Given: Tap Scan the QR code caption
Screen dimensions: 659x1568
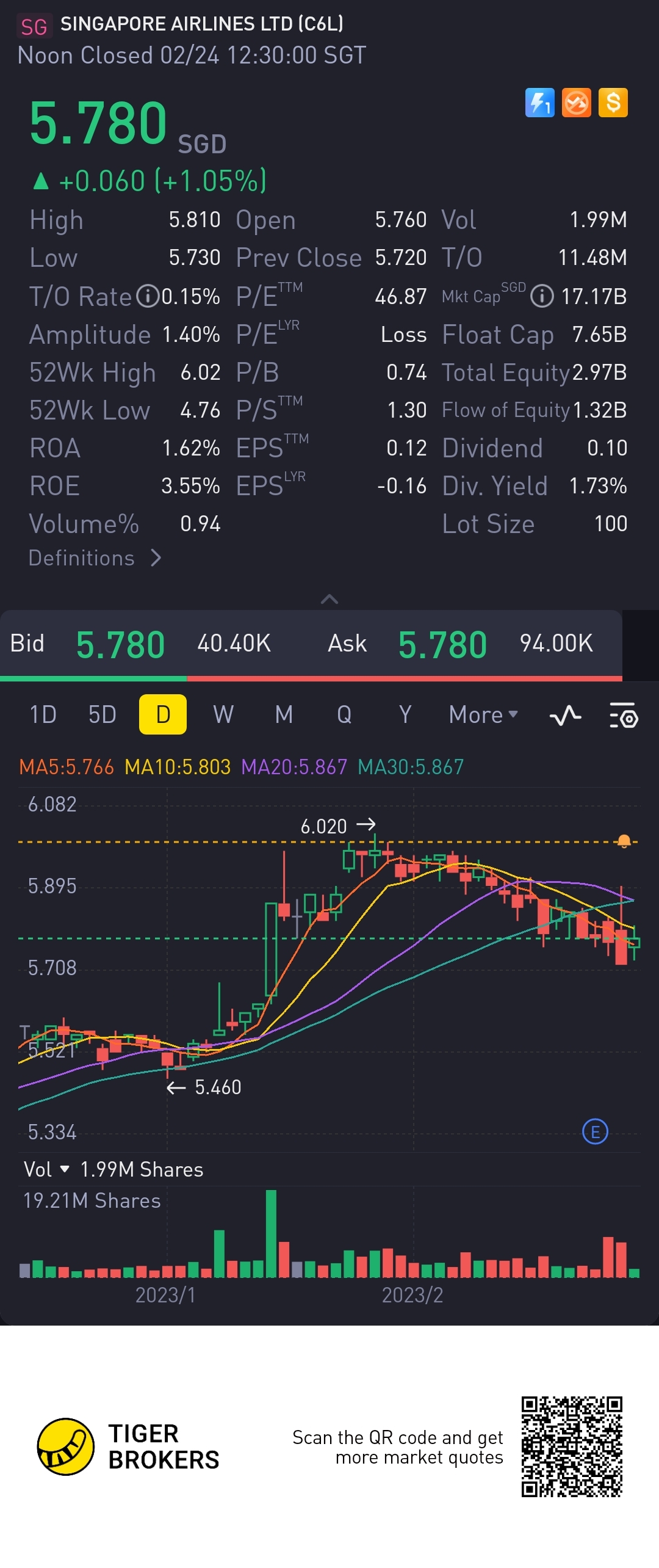Looking at the screenshot, I should point(398,1447).
